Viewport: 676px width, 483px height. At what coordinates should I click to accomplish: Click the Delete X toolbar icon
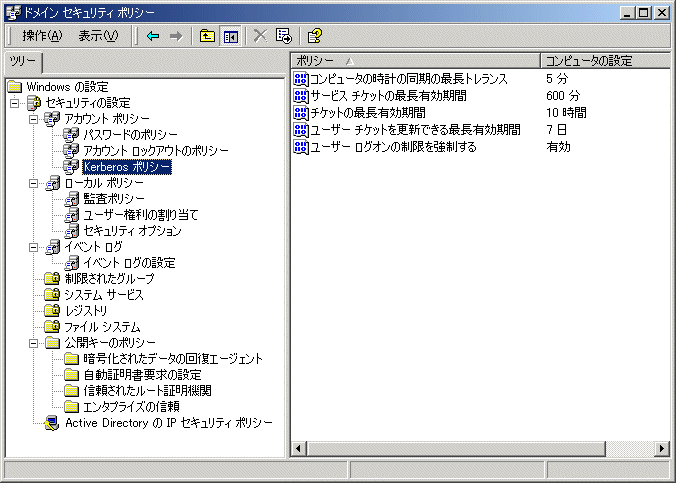[x=260, y=36]
